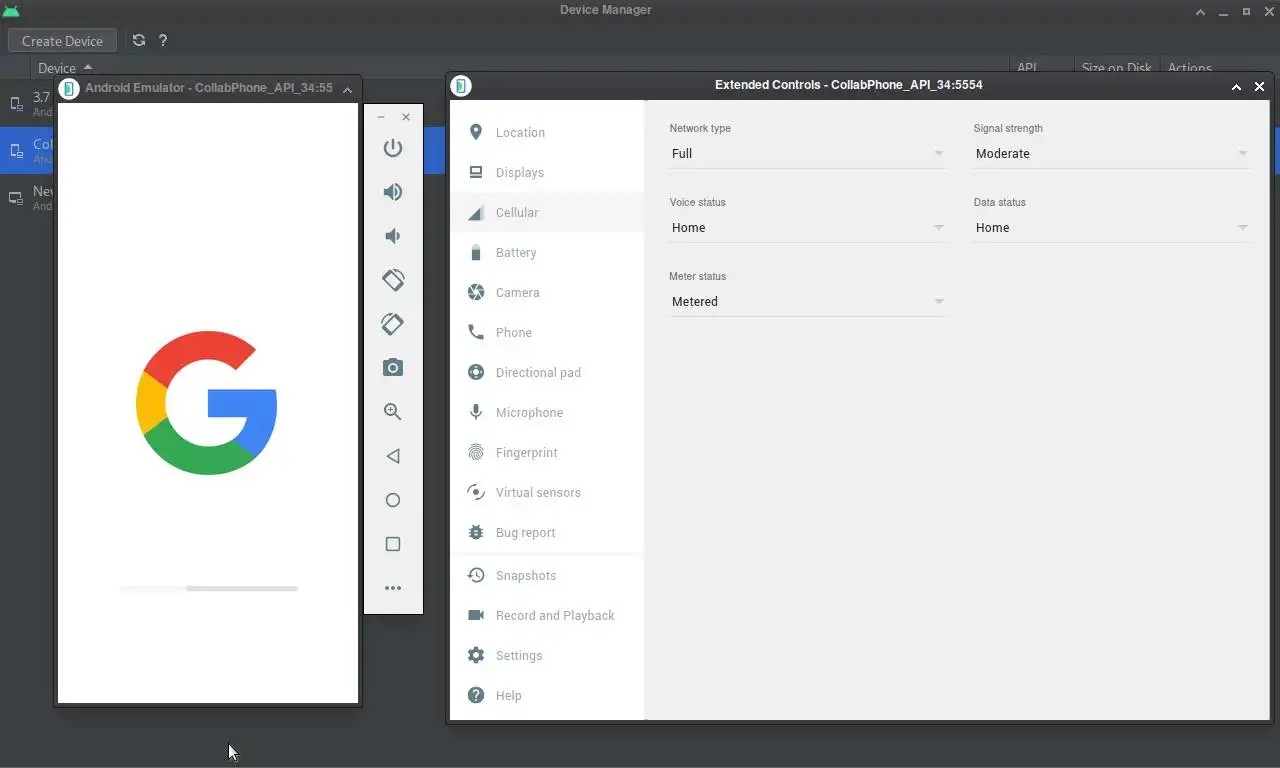Tap the emulator Back triangle button
Viewport: 1280px width, 768px height.
393,456
